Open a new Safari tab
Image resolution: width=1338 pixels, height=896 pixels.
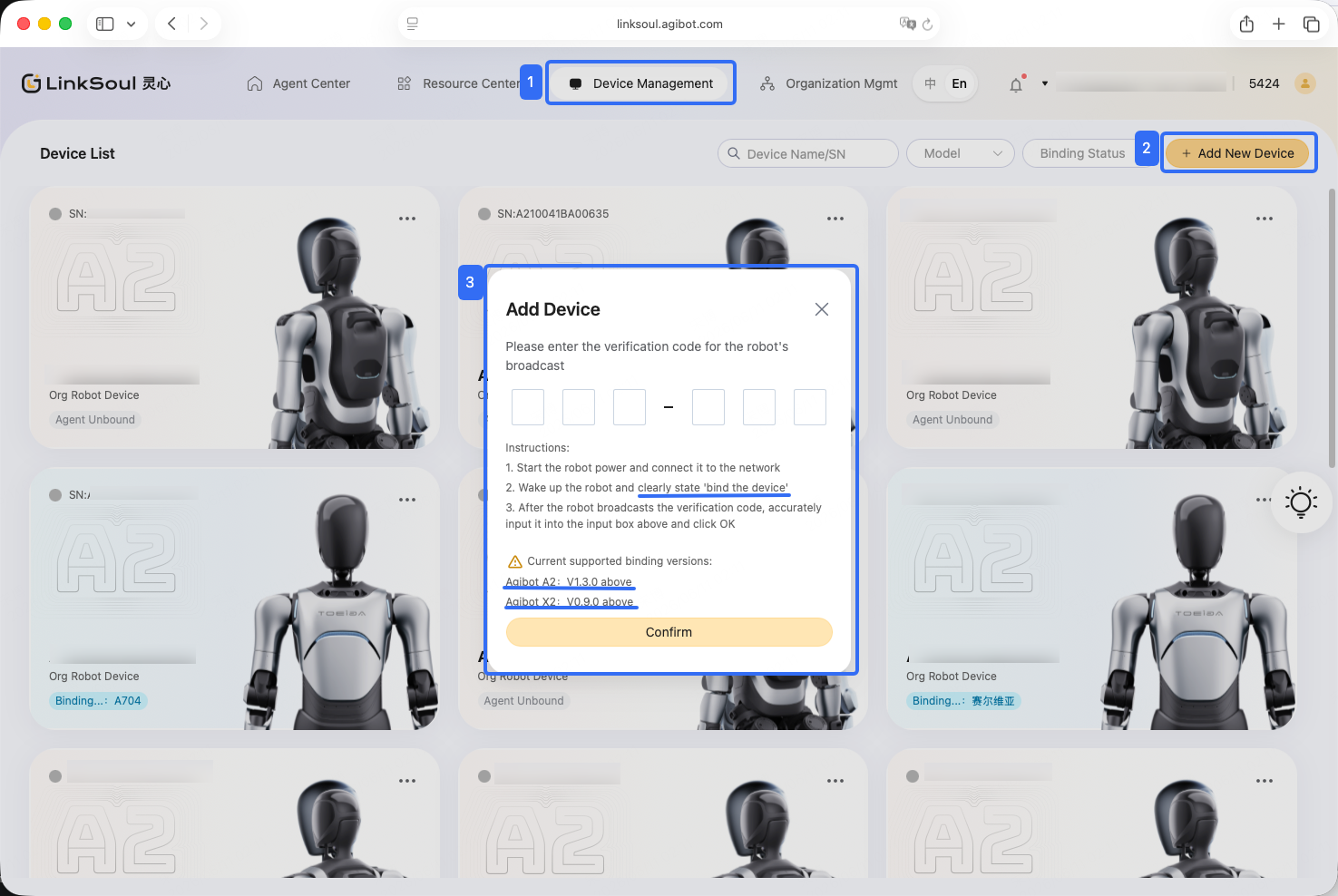[1278, 24]
